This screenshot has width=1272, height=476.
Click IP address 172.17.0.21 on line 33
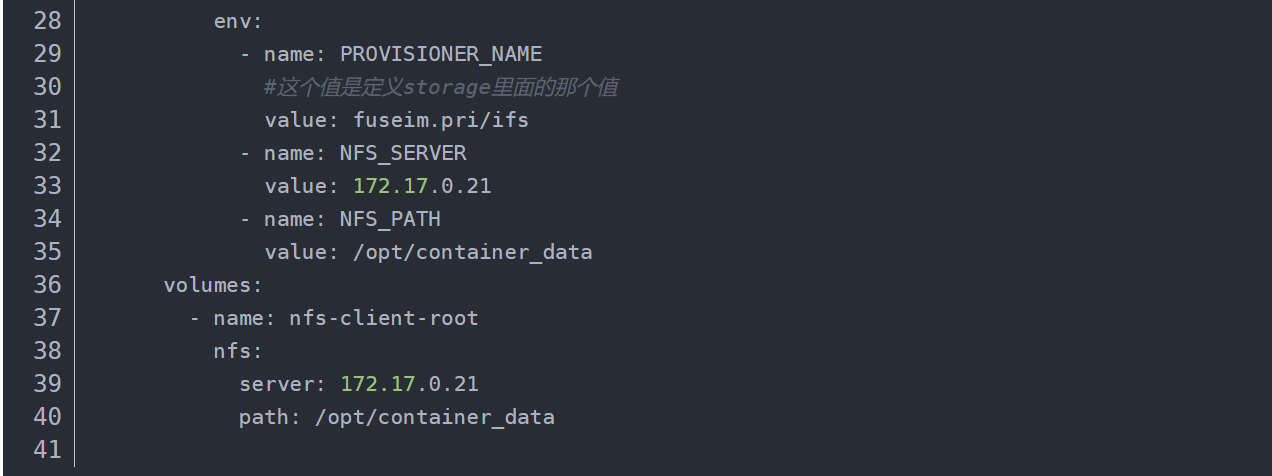(x=422, y=186)
